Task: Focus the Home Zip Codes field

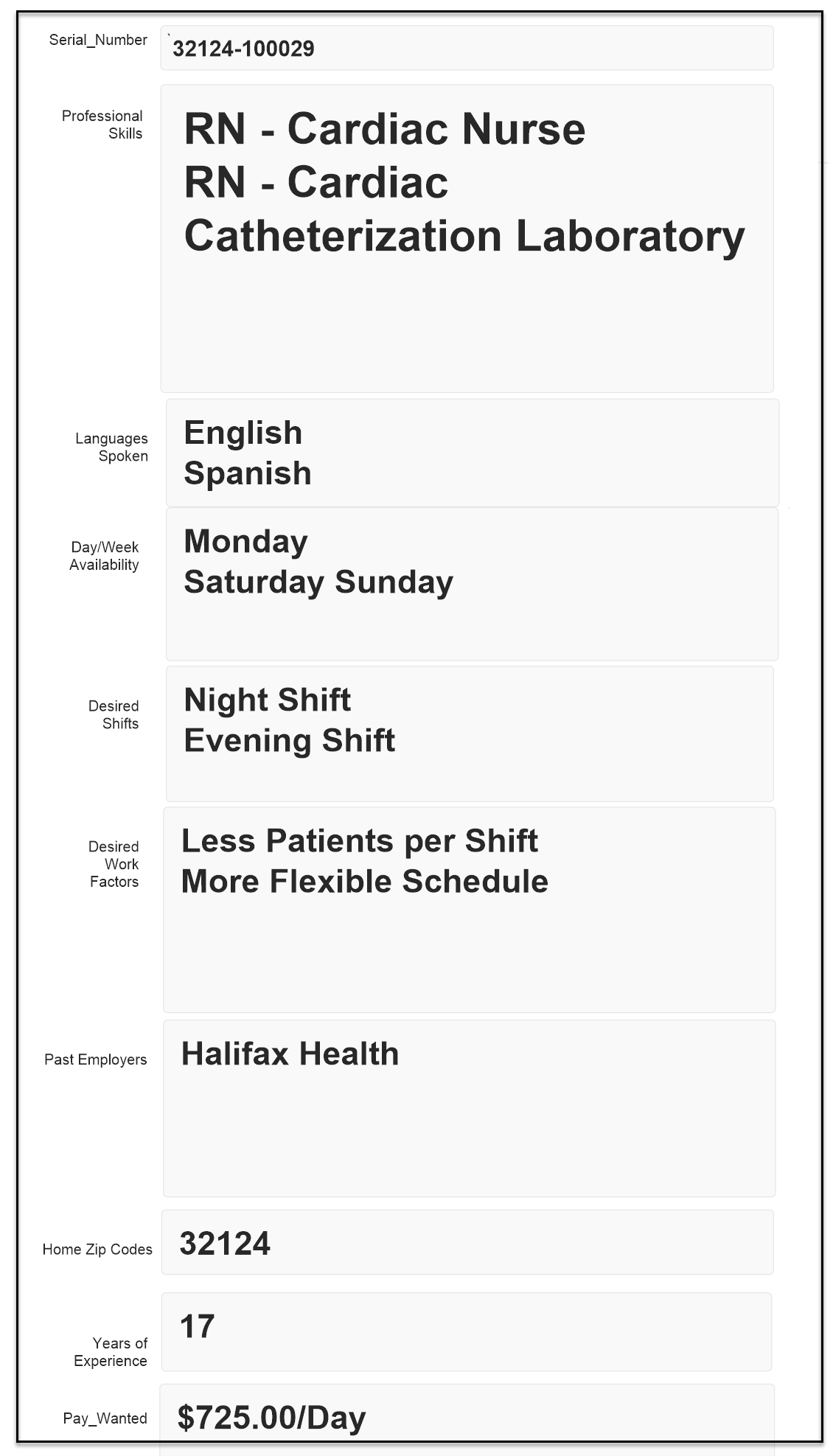Action: (x=466, y=1243)
